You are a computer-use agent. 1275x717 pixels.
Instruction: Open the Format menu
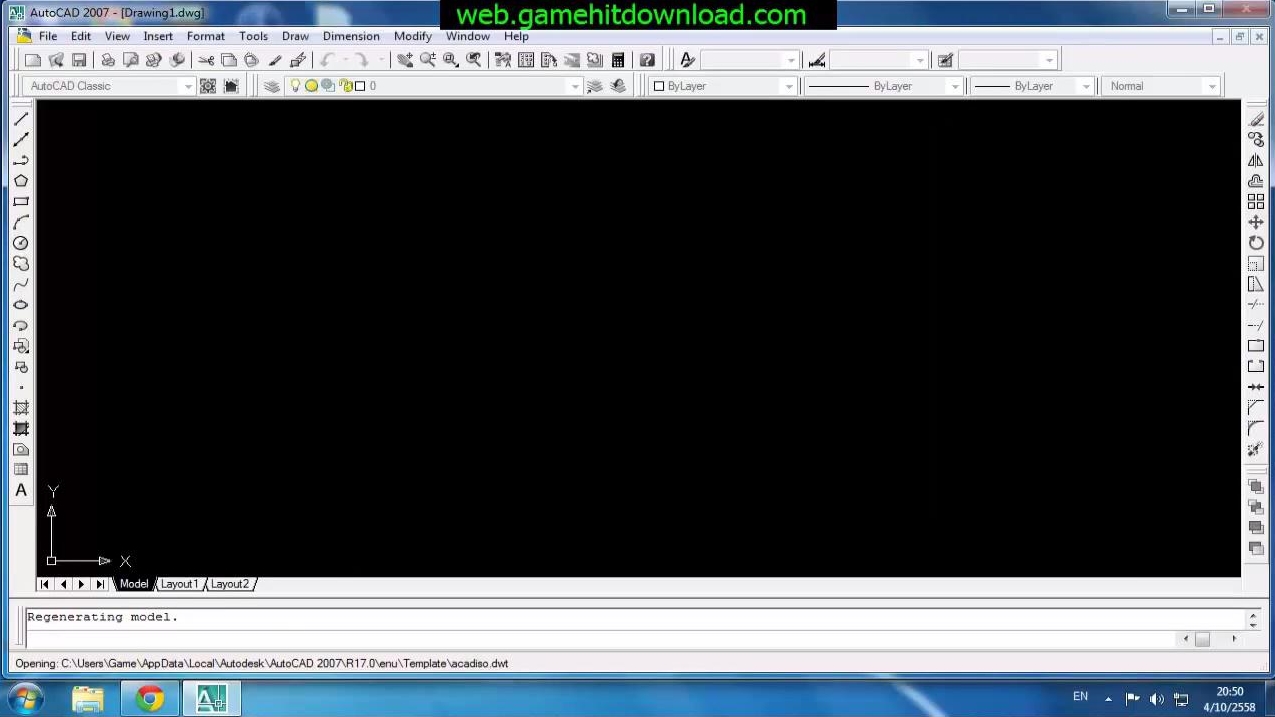click(206, 36)
